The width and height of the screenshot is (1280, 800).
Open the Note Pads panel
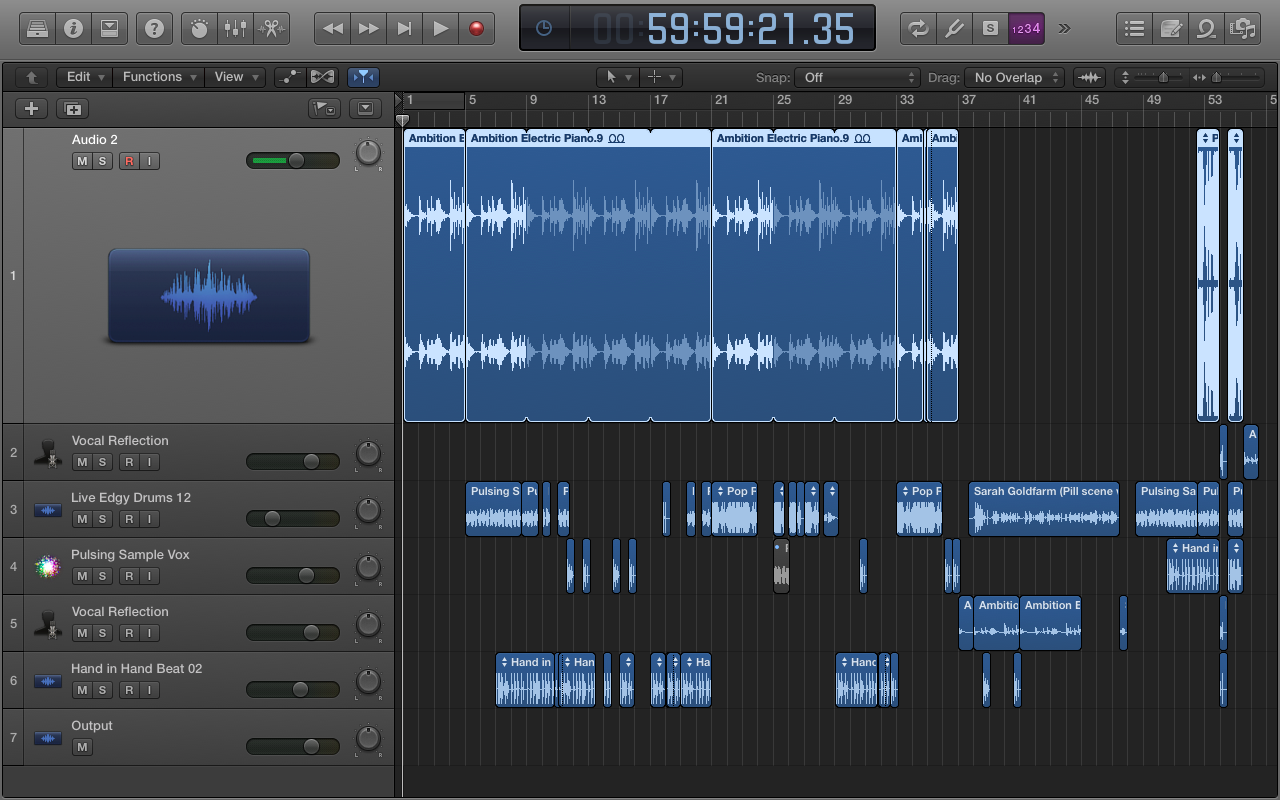point(1170,28)
